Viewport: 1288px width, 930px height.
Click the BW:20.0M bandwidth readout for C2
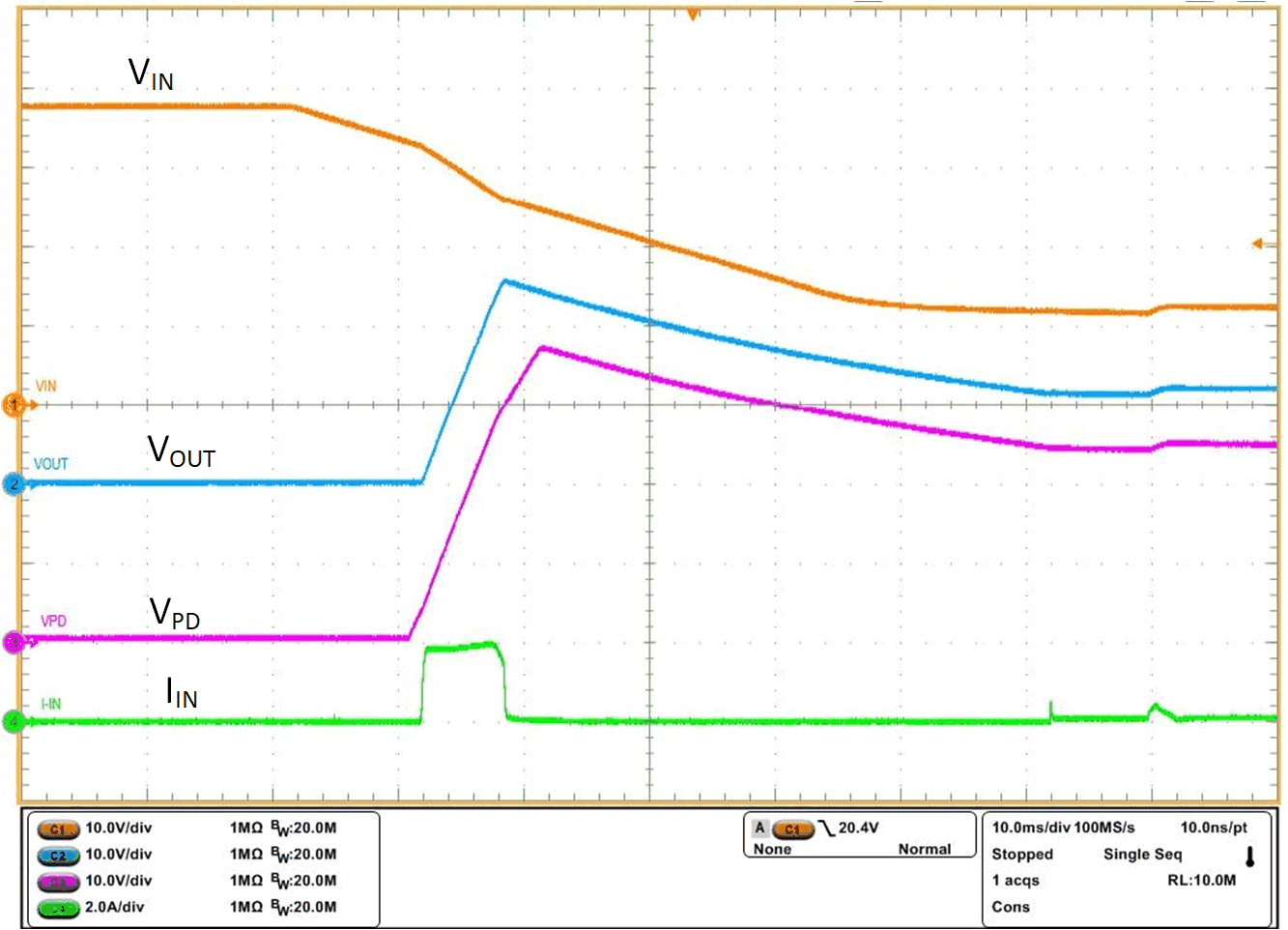tap(303, 855)
